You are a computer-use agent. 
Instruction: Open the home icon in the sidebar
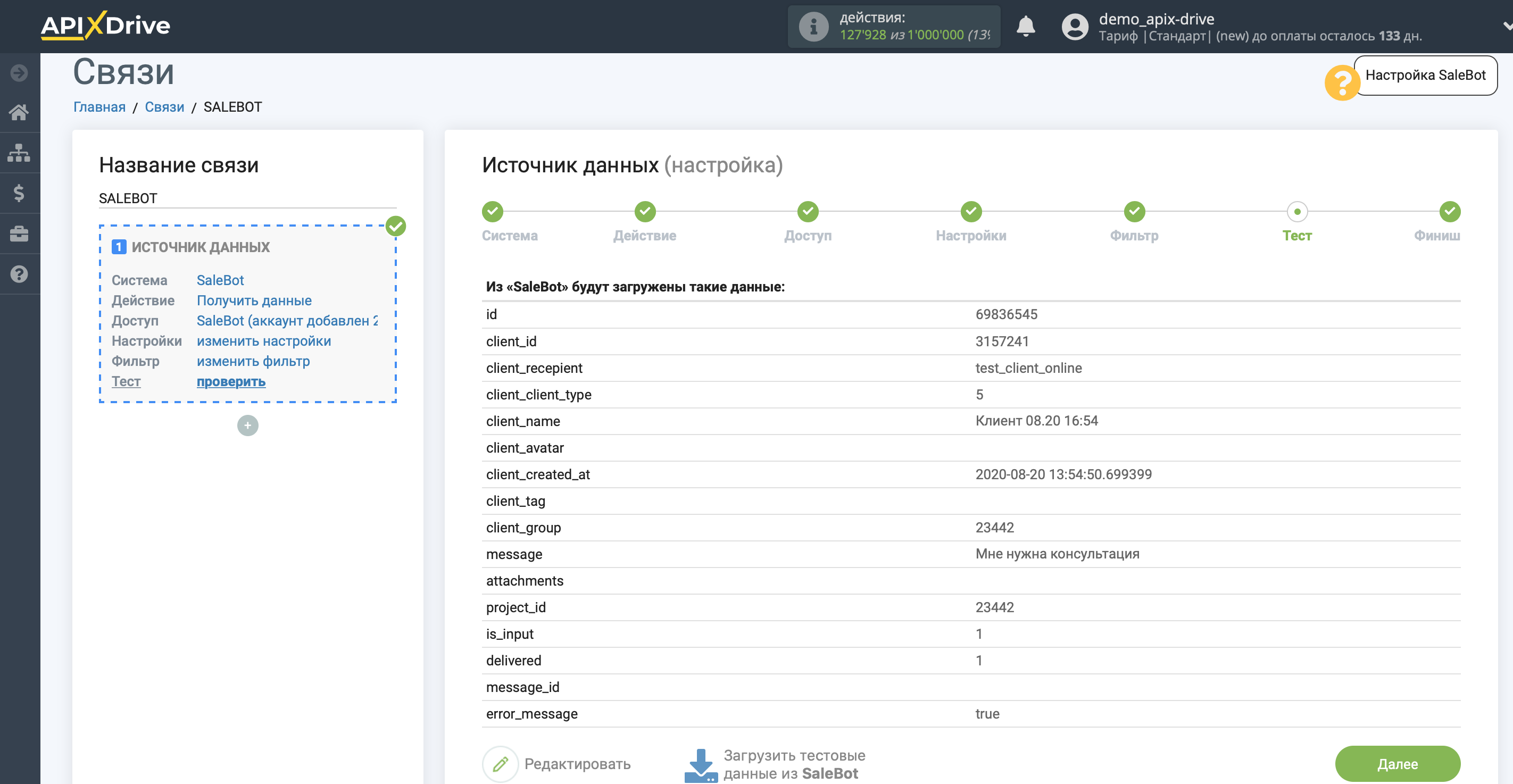(19, 112)
